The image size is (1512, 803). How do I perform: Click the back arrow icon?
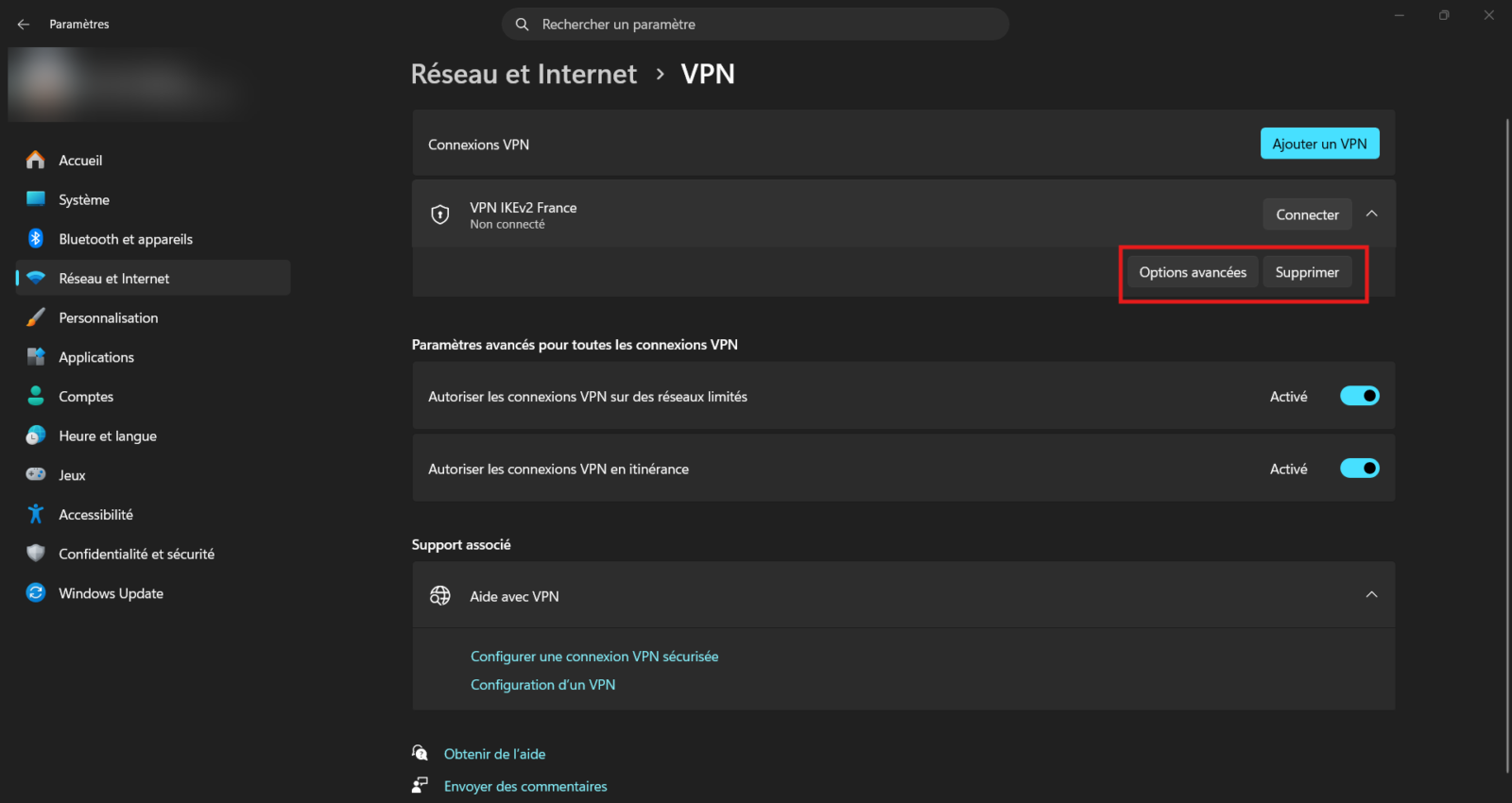tap(24, 25)
